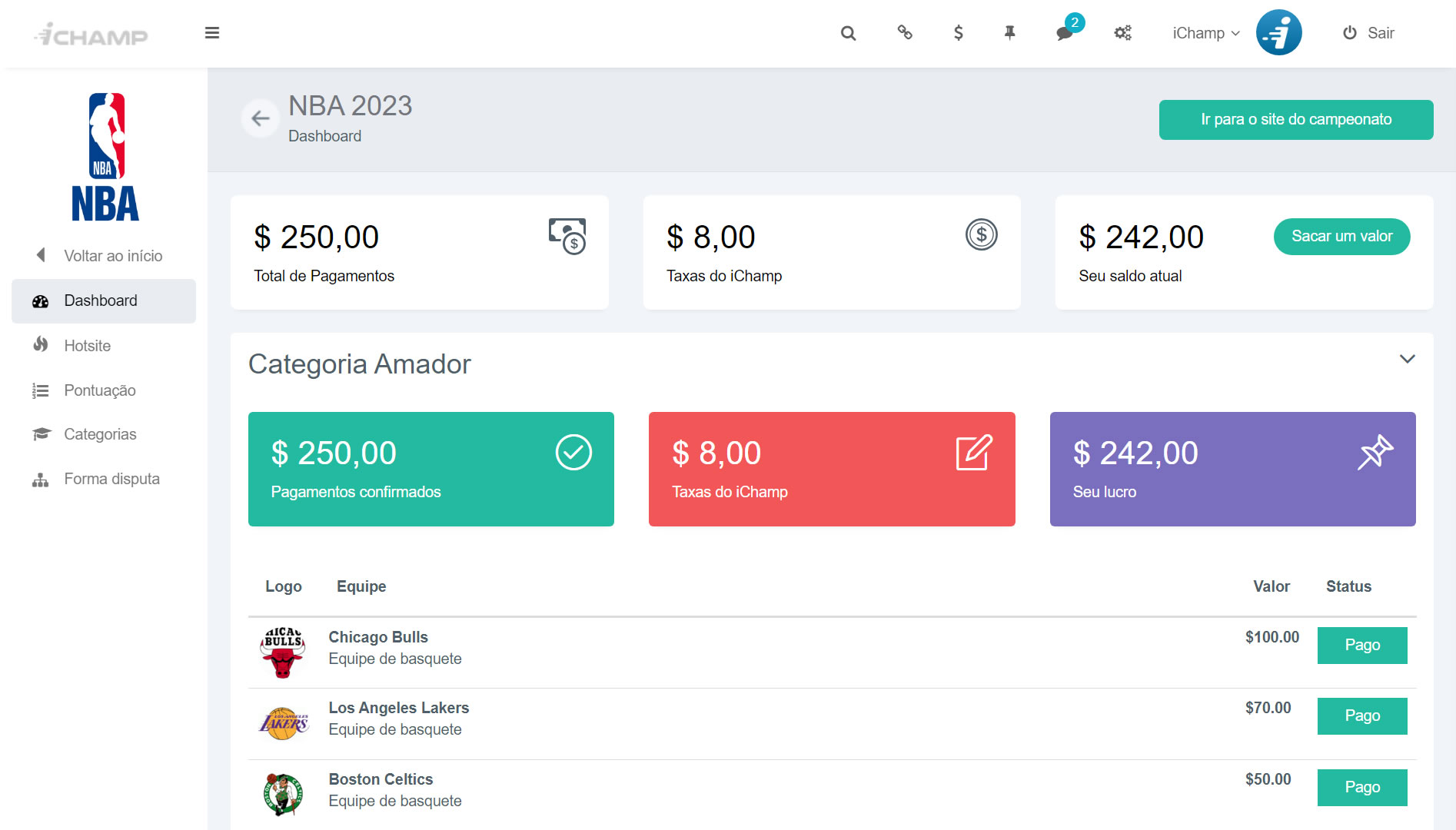The image size is (1456, 830).
Task: Click the power icon next to Sair
Action: point(1349,33)
